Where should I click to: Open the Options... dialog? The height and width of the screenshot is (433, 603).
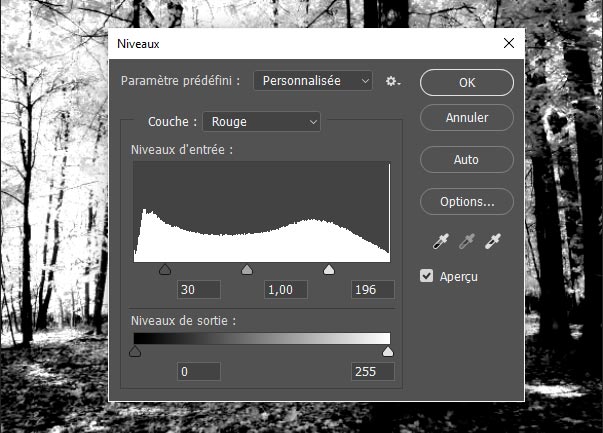tap(466, 201)
